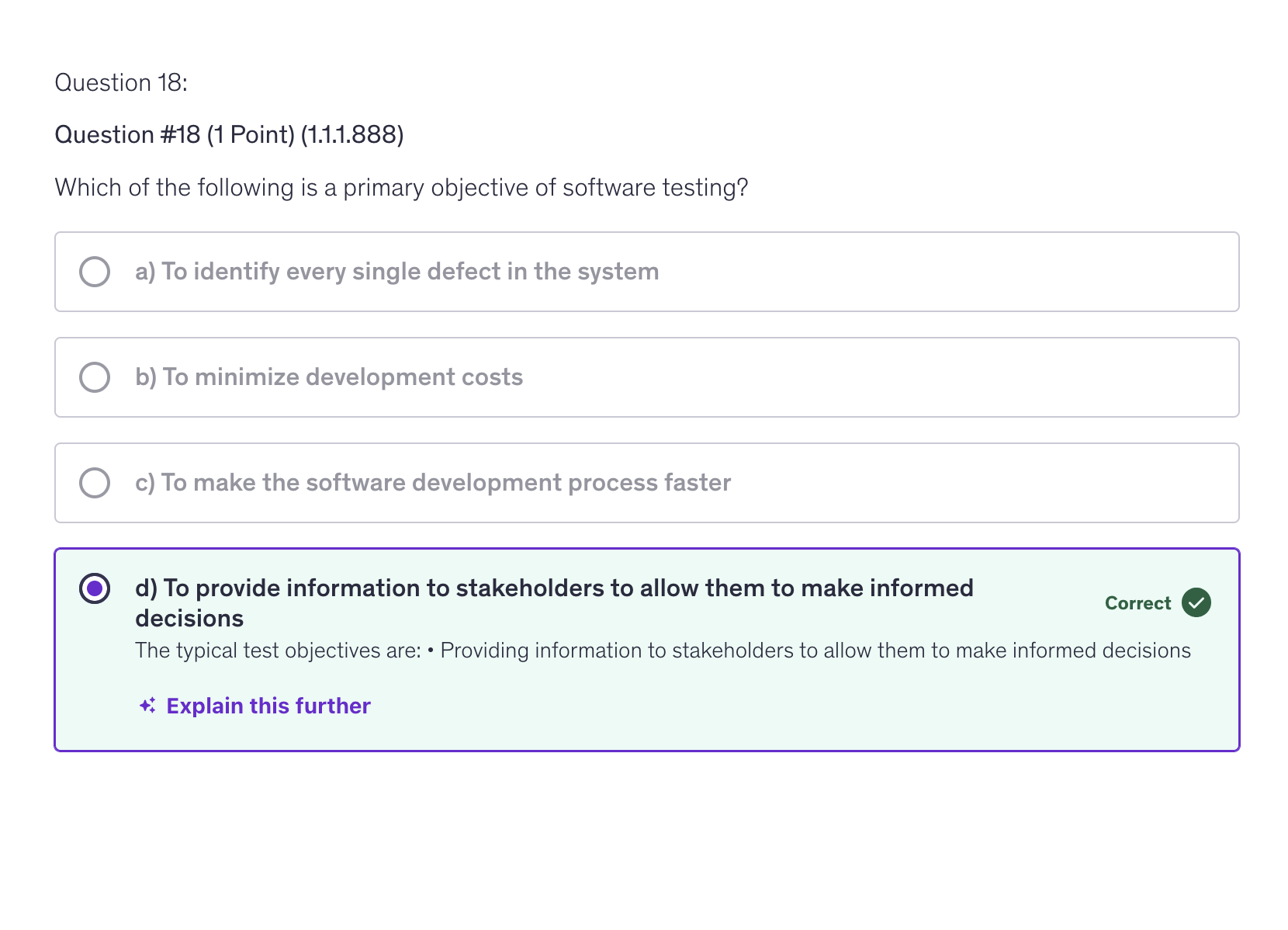Screen dimensions: 1288x930
Task: Select answer option b To minimize development costs
Action: click(329, 377)
